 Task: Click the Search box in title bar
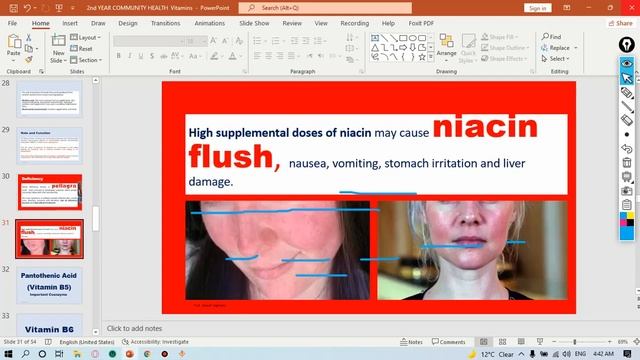click(325, 8)
